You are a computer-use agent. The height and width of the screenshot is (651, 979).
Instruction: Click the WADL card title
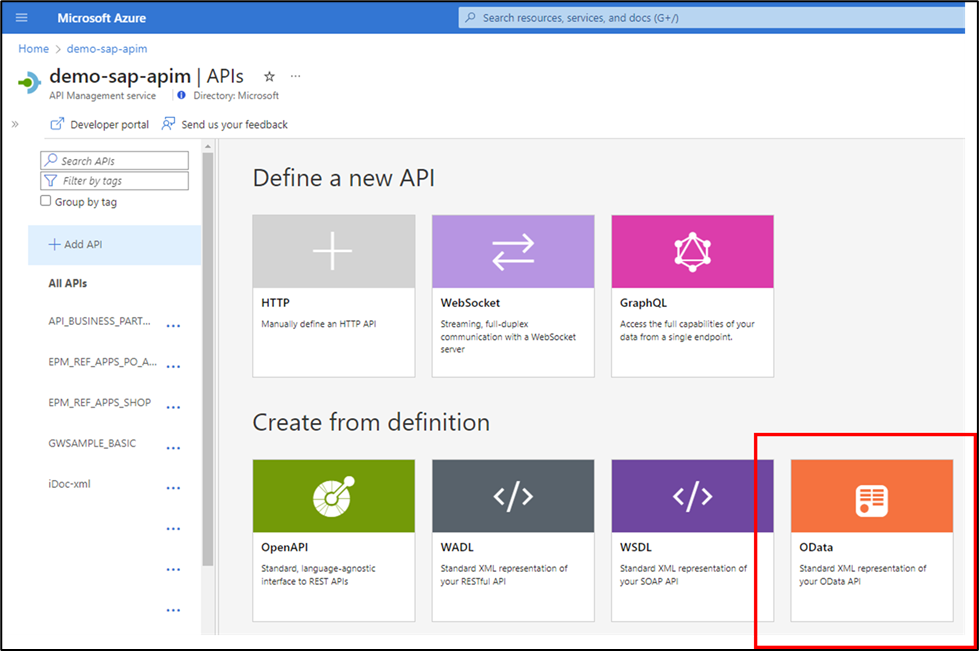(x=457, y=547)
